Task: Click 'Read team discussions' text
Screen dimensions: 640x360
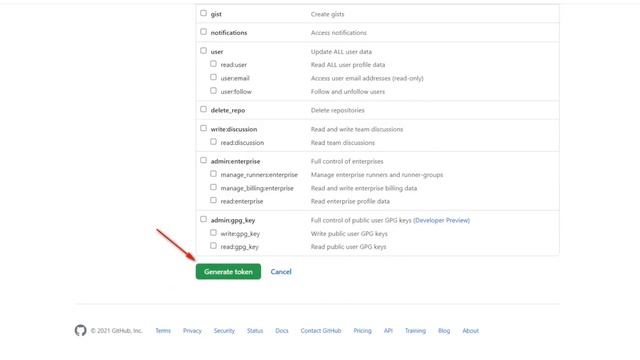Action: tap(343, 143)
